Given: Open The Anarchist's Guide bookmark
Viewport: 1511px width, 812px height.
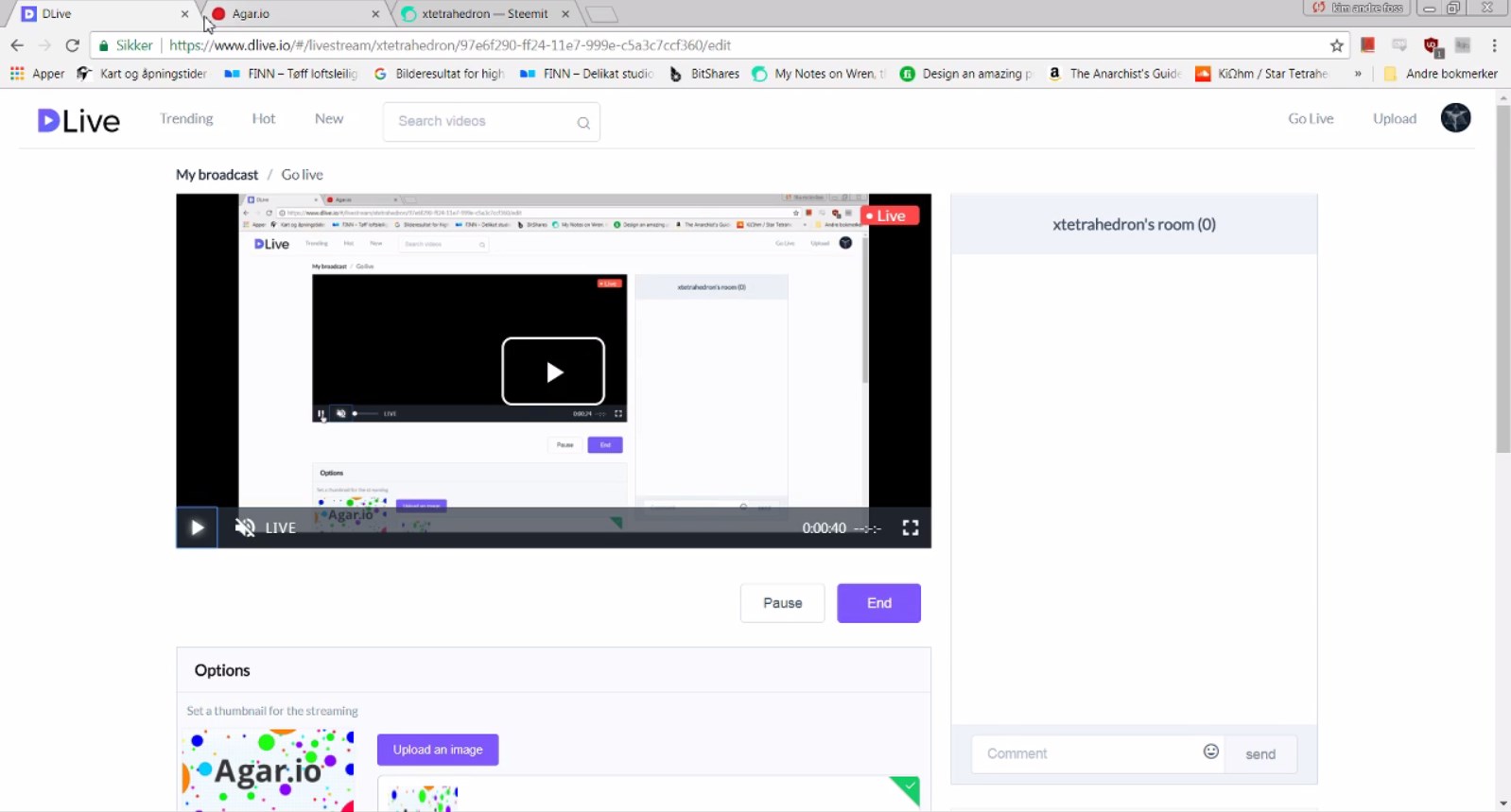Looking at the screenshot, I should click(x=1115, y=73).
